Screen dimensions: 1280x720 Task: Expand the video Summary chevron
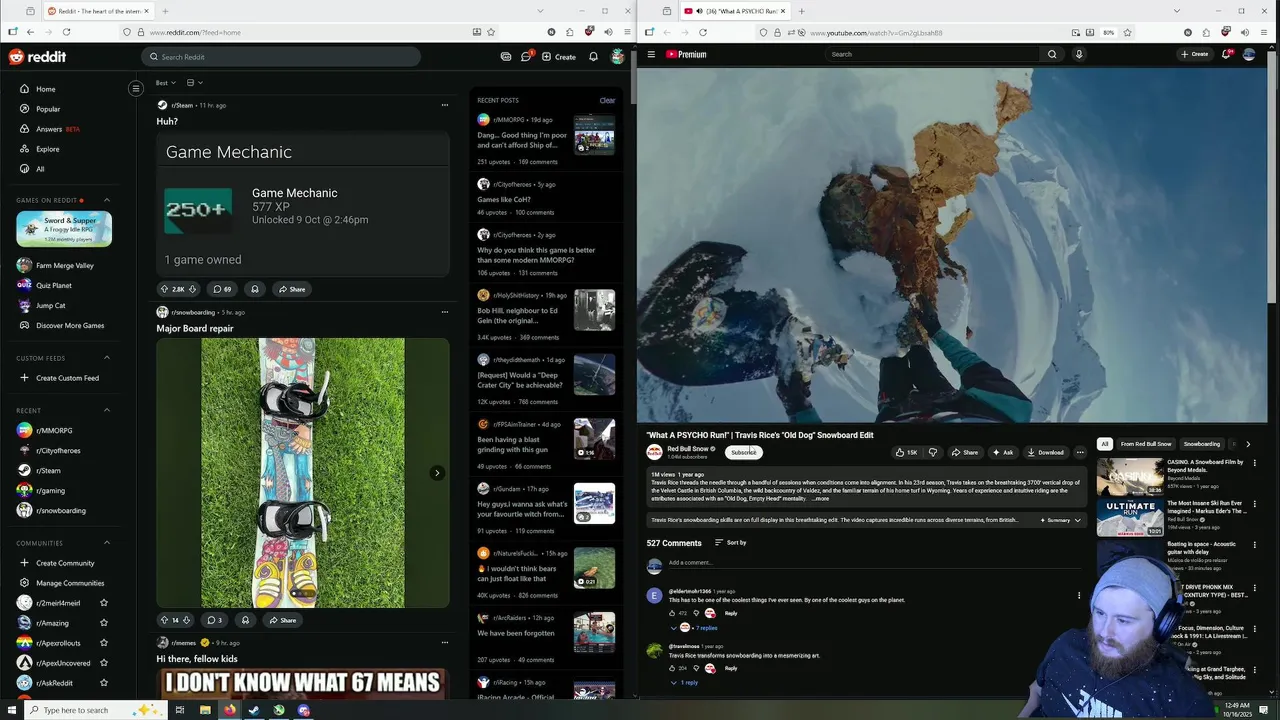click(1077, 520)
